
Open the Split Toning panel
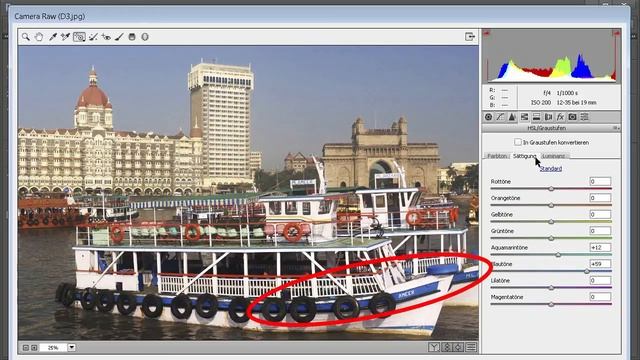536,117
